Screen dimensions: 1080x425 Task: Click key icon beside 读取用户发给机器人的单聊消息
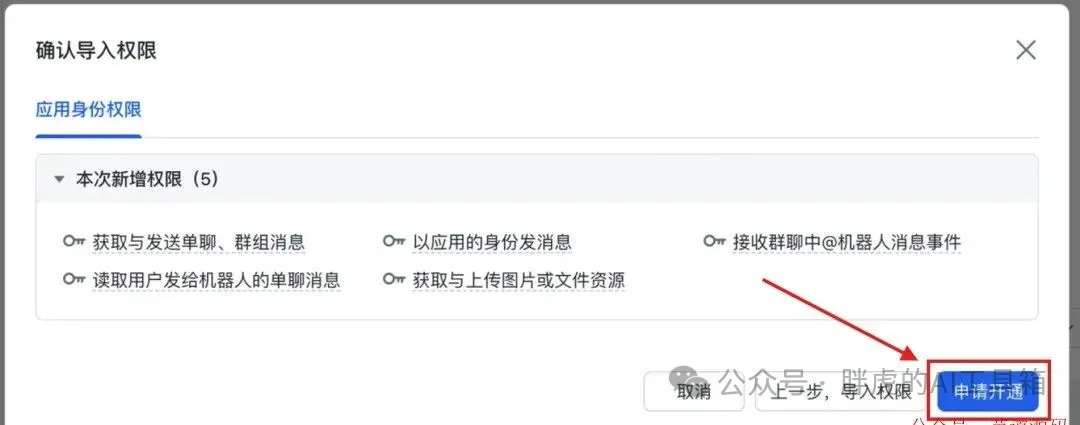74,280
